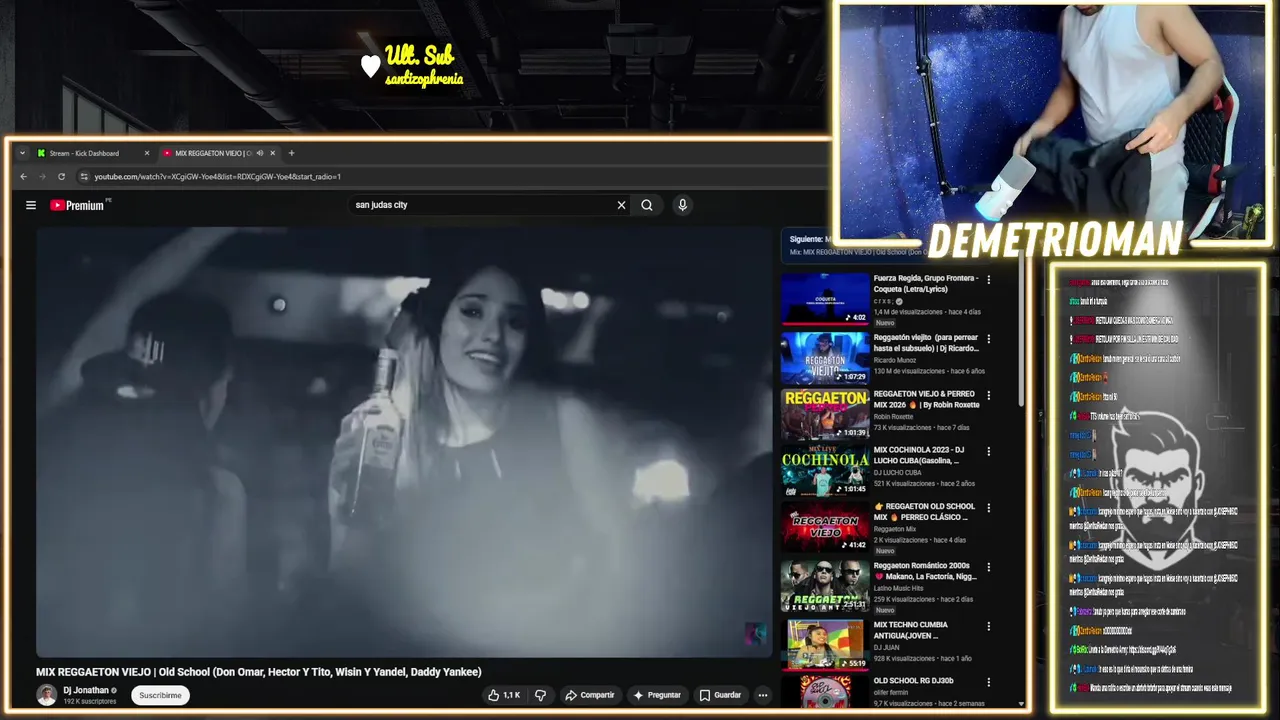The height and width of the screenshot is (720, 1280).
Task: Subscribe with the Suscribirme button
Action: coord(160,695)
